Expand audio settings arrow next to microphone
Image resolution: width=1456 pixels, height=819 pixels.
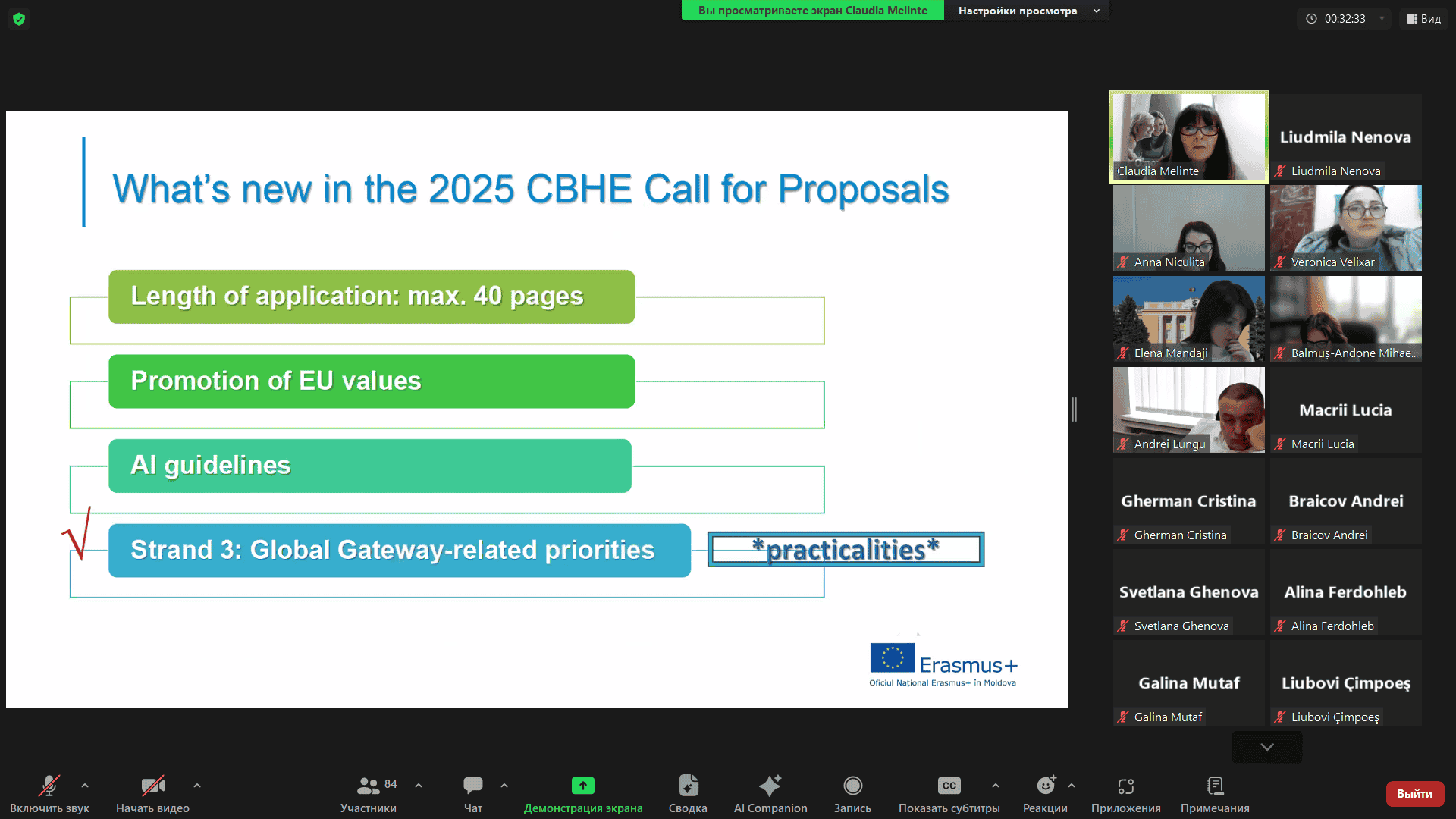coord(85,786)
